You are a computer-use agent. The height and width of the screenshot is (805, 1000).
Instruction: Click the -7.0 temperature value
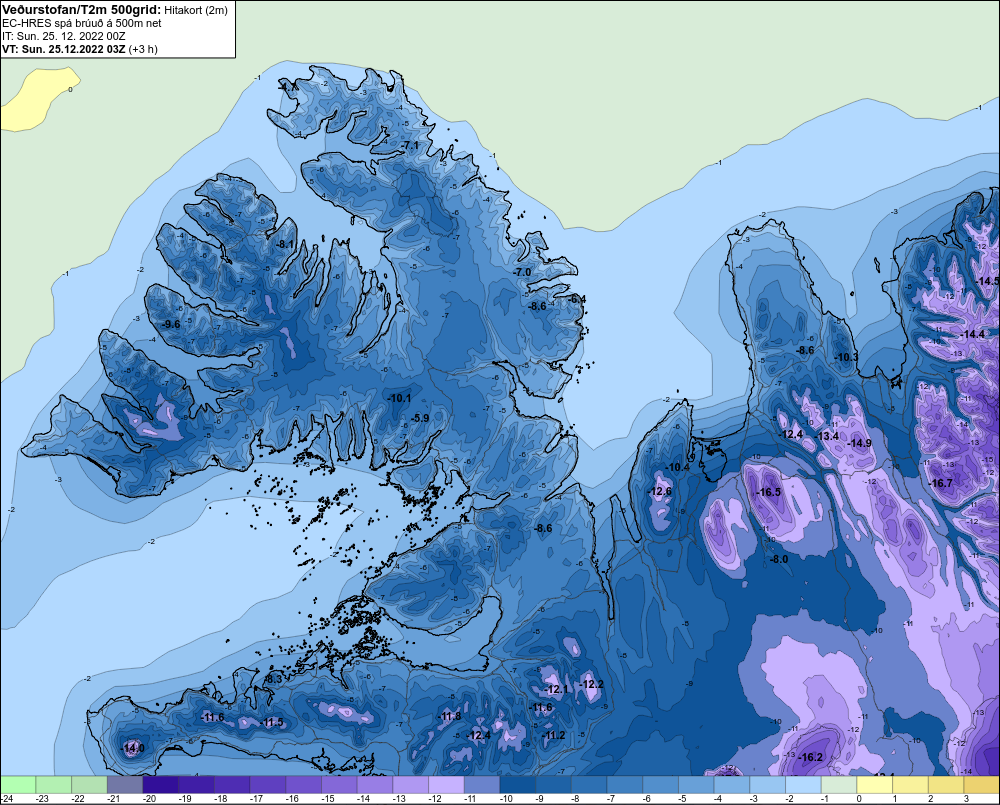[522, 272]
